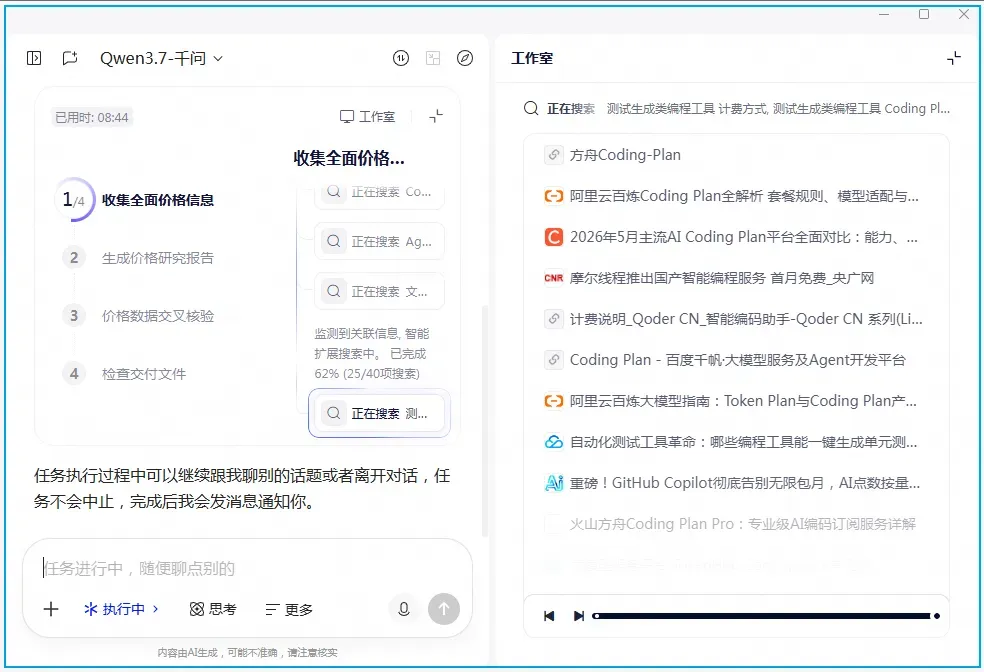Open the 更多 options menu
The width and height of the screenshot is (984, 672).
click(289, 609)
